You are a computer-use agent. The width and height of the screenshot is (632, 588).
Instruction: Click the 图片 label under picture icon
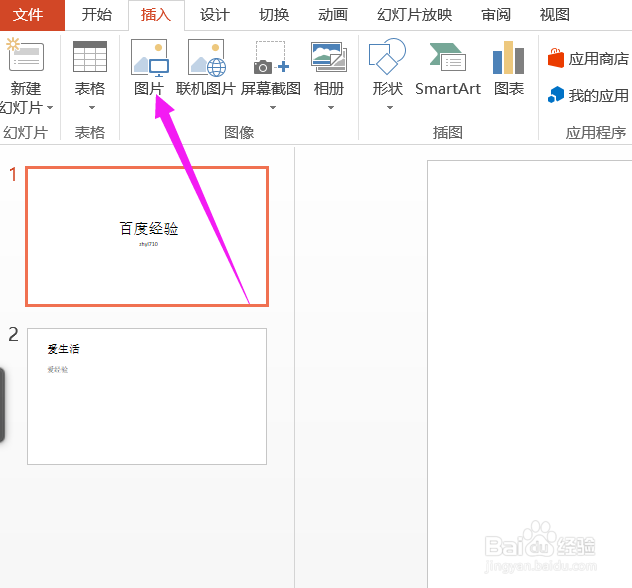(x=149, y=89)
